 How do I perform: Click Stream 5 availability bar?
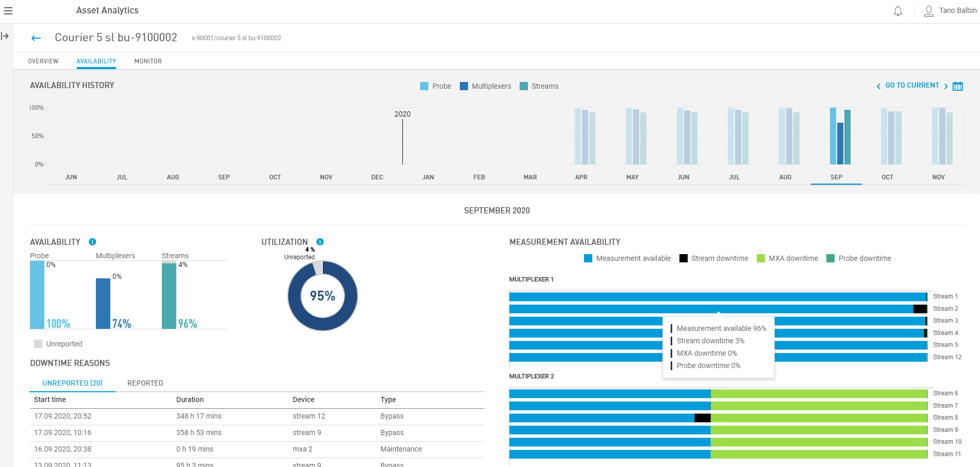click(x=718, y=345)
